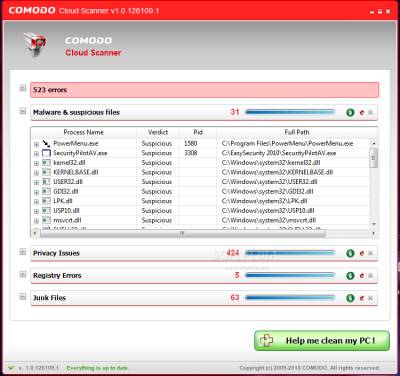Click the Help me clean my PC button
This screenshot has height=376, width=400.
pyautogui.click(x=322, y=341)
